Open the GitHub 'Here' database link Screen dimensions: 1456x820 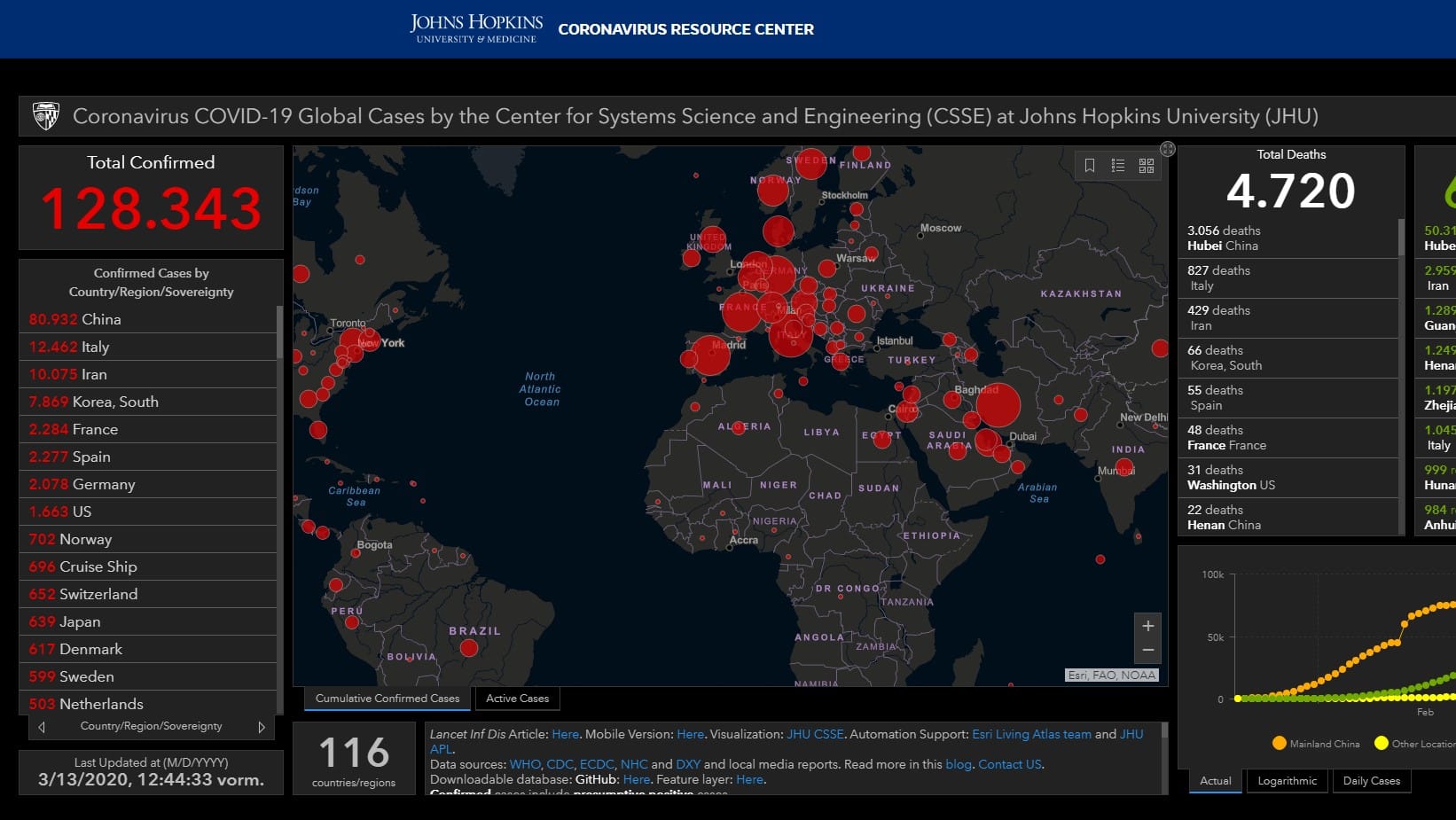click(x=637, y=779)
